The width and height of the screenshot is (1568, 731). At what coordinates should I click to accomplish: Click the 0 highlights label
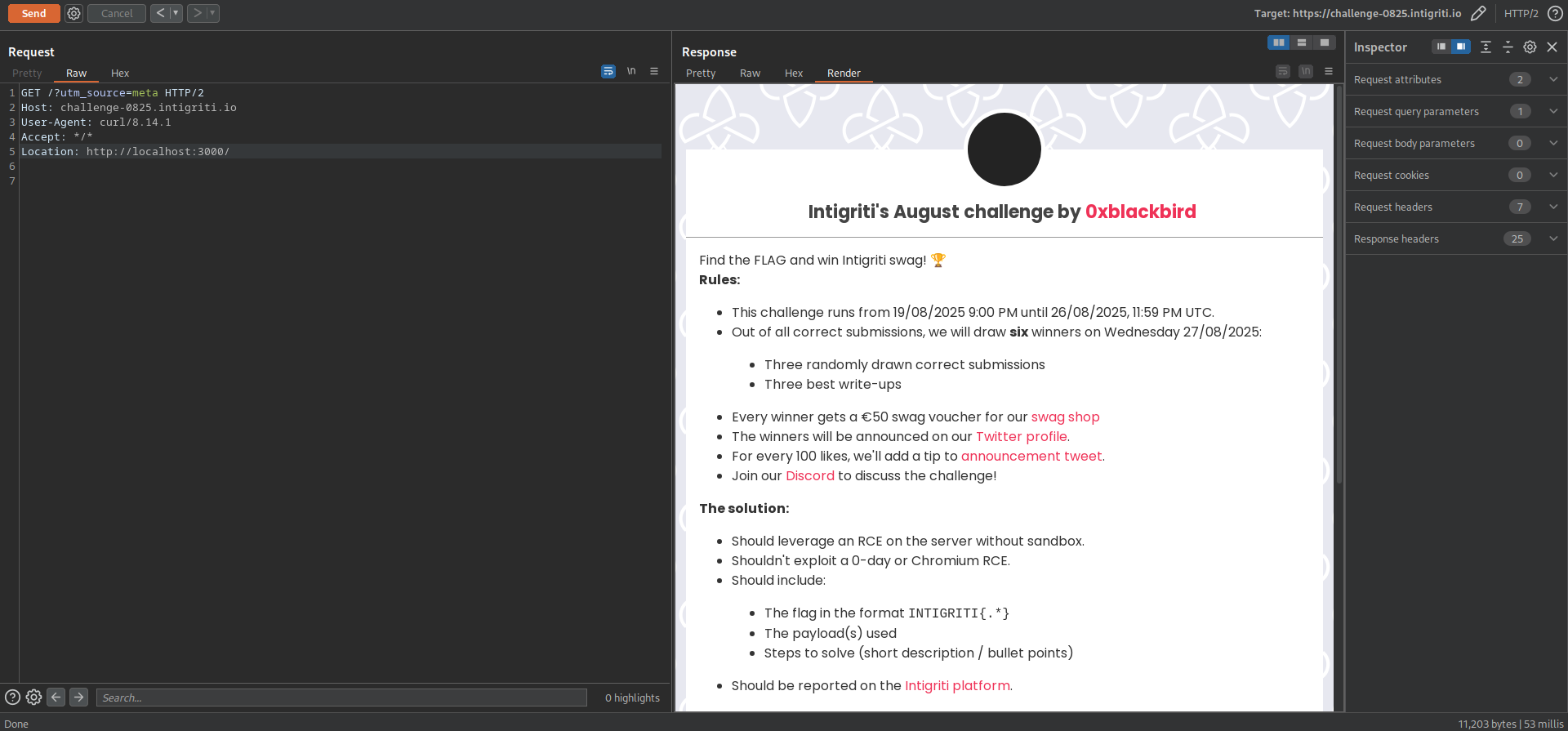point(632,698)
